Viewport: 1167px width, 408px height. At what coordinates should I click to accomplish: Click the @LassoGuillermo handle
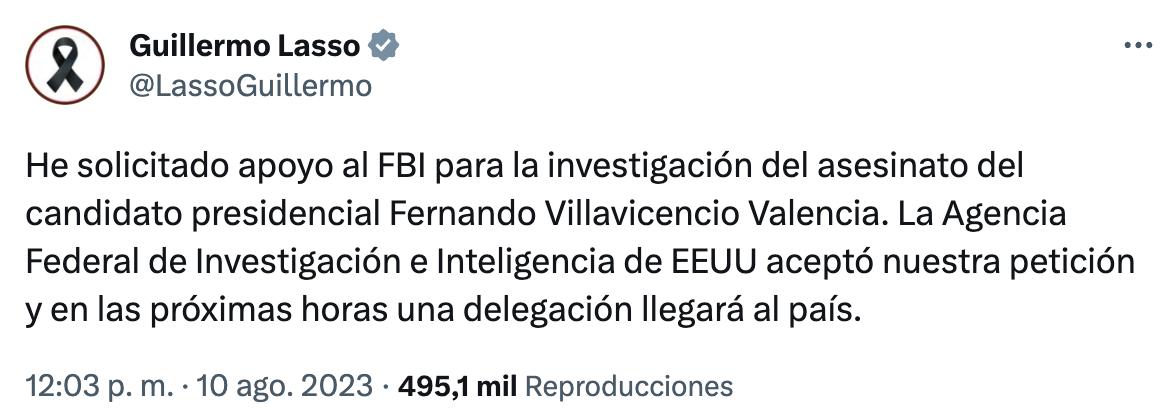coord(250,86)
